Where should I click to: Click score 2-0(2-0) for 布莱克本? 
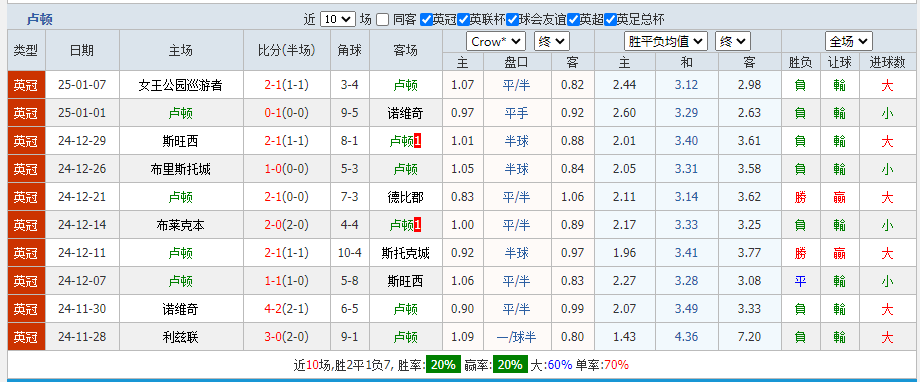pos(286,225)
